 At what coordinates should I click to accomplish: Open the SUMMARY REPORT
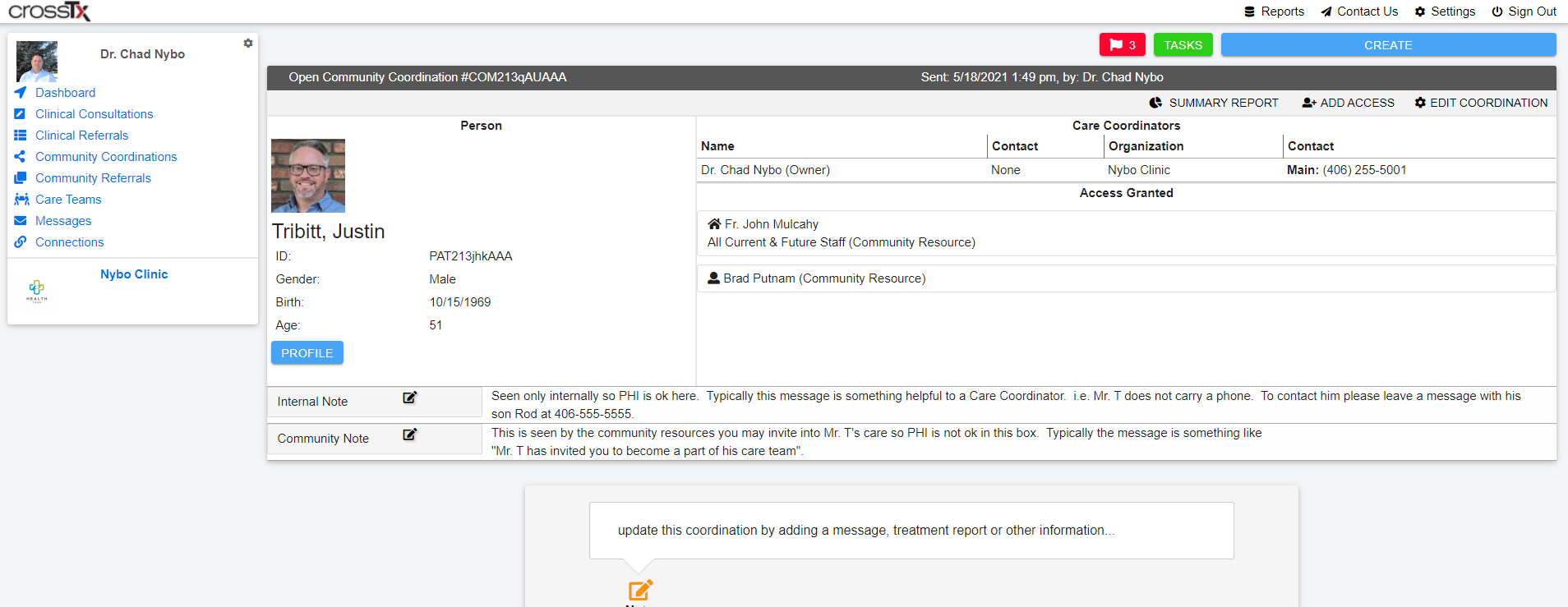1214,103
